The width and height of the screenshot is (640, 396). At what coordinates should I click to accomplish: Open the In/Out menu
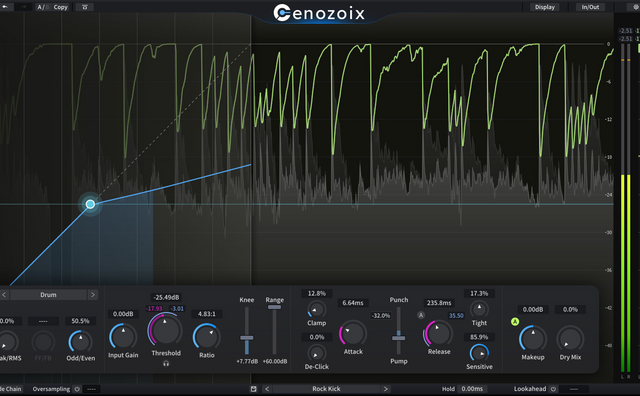590,7
